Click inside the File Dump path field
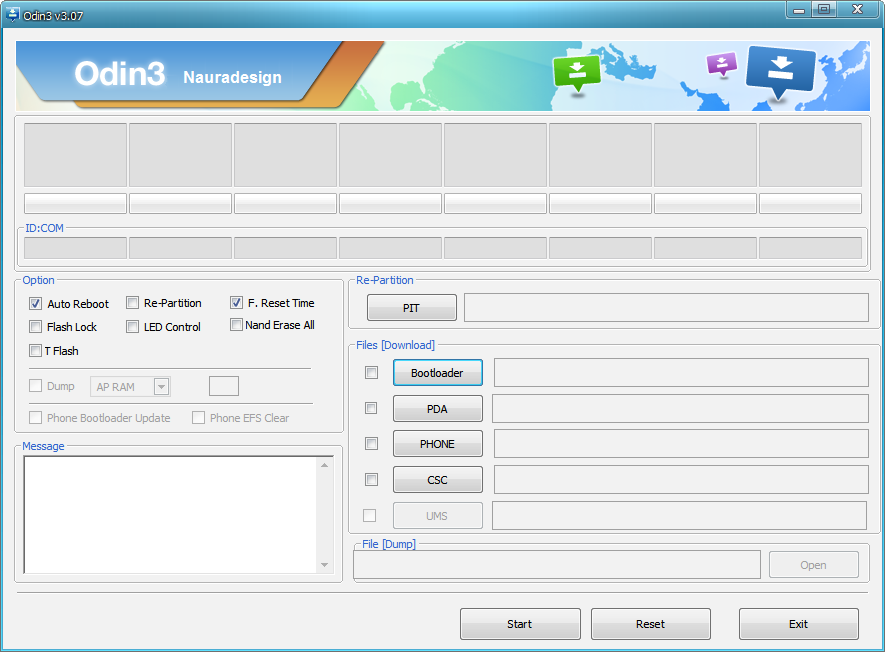 (x=555, y=564)
